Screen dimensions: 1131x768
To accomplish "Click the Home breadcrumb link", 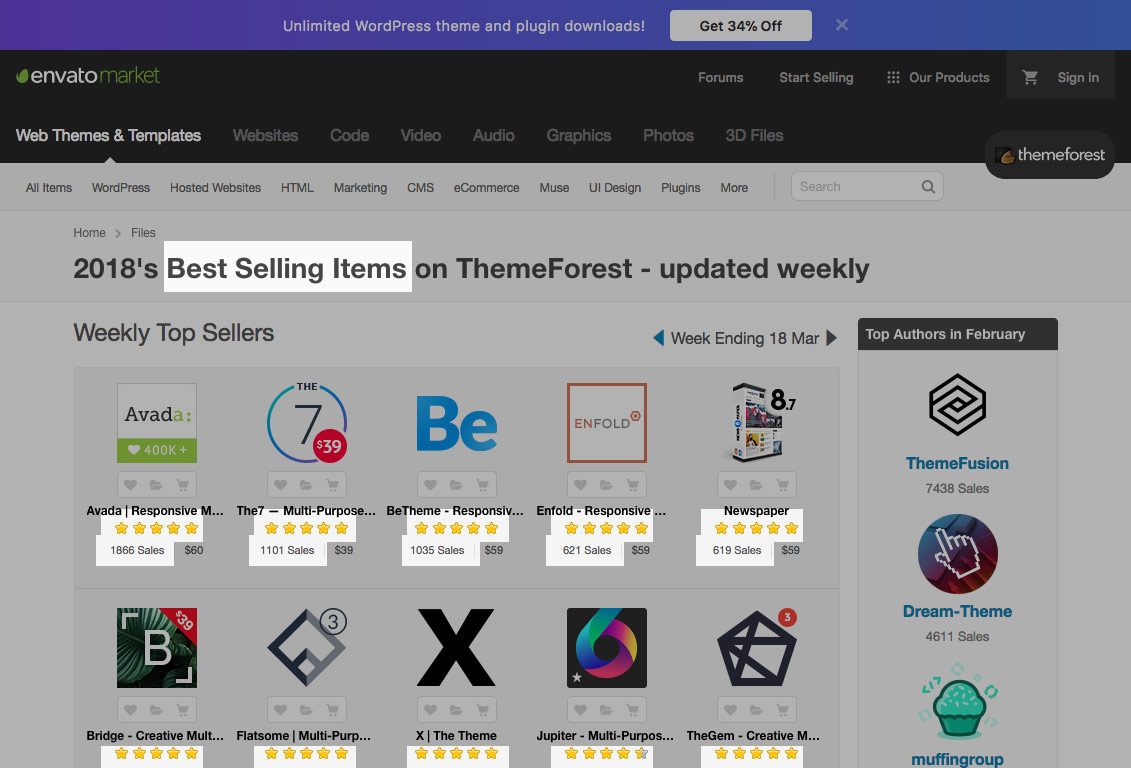I will pyautogui.click(x=89, y=233).
